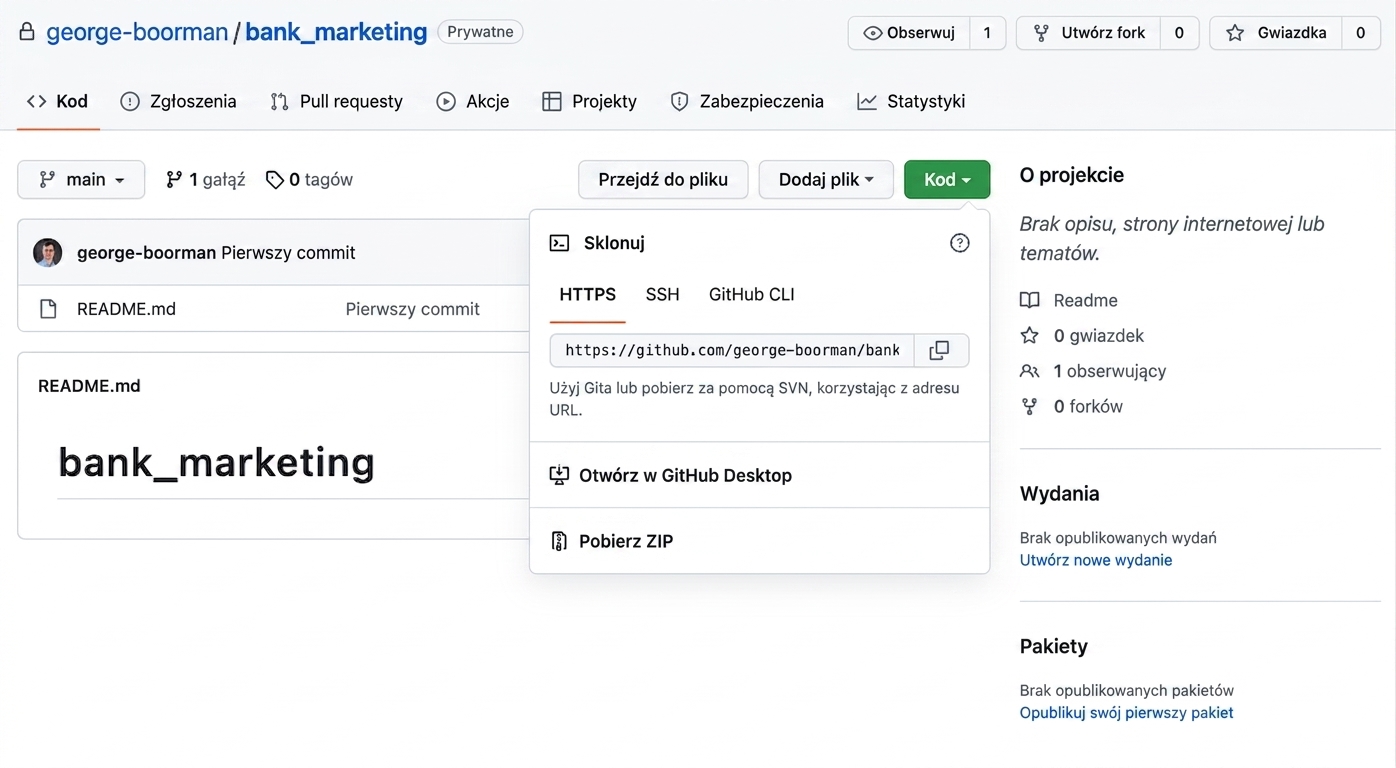Click the fork icon beside 0 forków
Screen dimensions: 1396x768
(x=1030, y=407)
